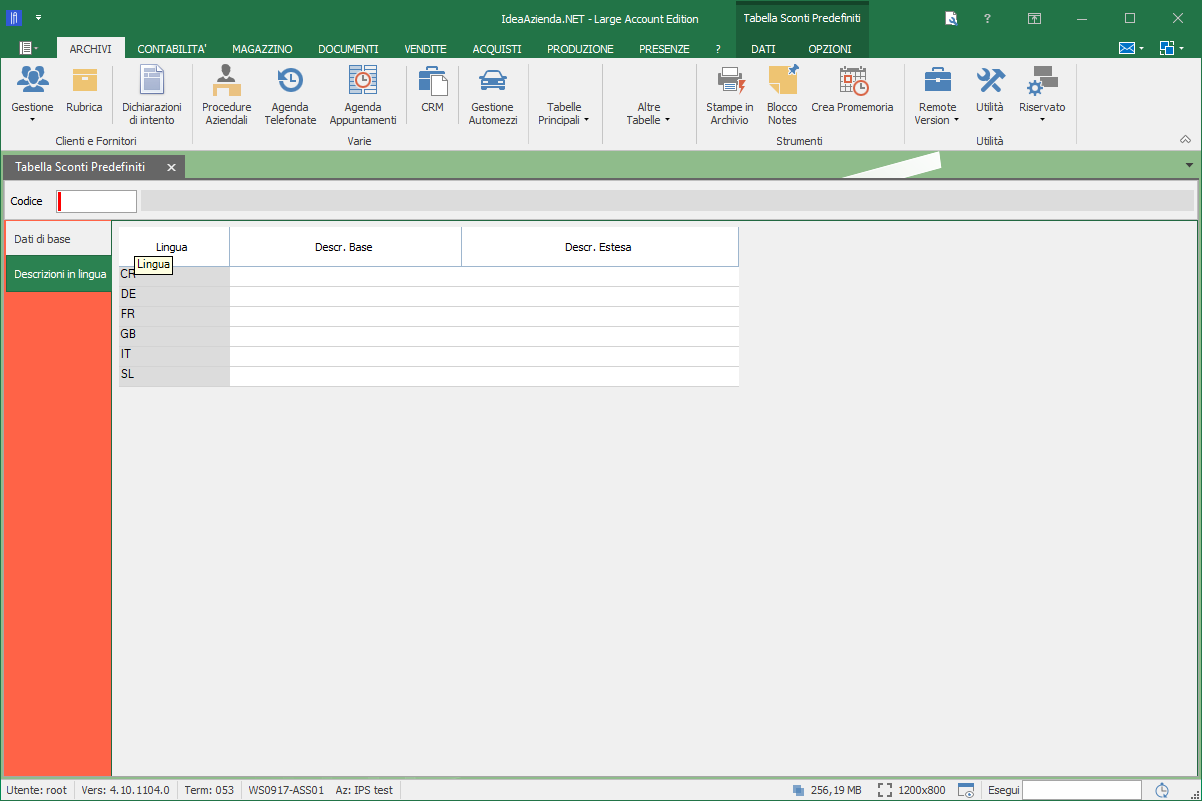Open Agenda Appuntamenti
The height and width of the screenshot is (801, 1202).
point(363,96)
